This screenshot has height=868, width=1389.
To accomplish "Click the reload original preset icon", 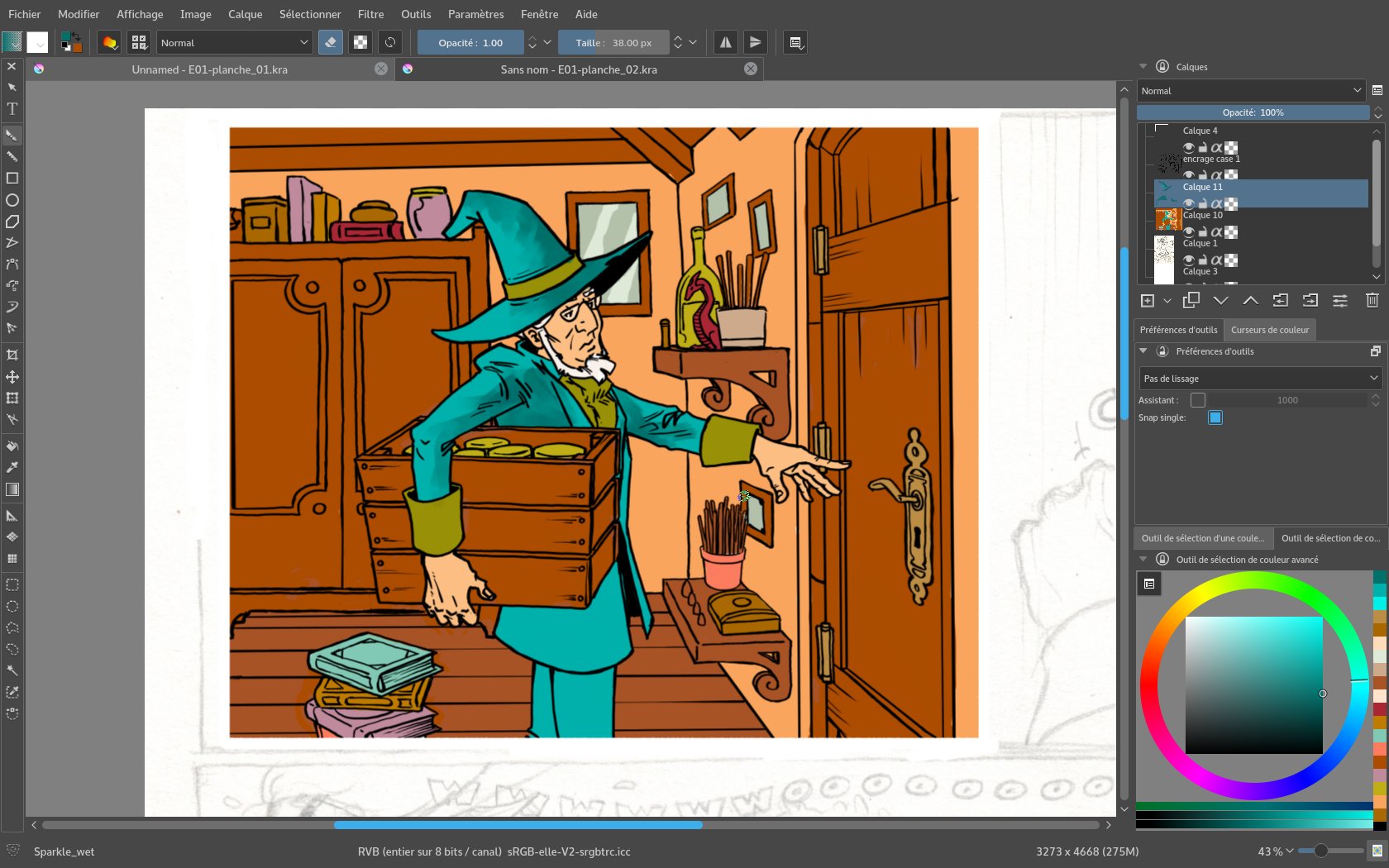I will click(x=390, y=42).
